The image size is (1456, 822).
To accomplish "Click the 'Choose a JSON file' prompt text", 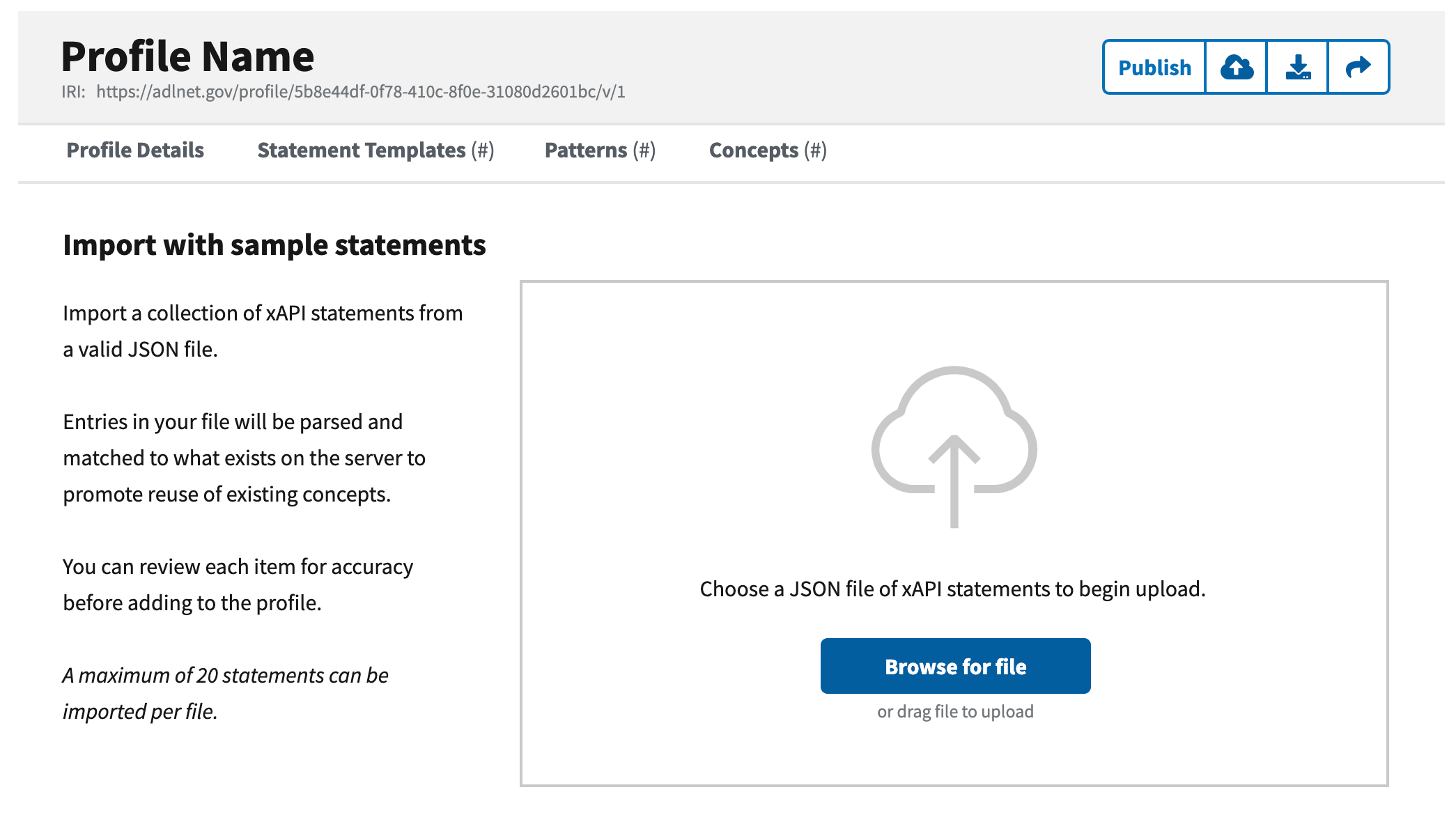I will [952, 589].
